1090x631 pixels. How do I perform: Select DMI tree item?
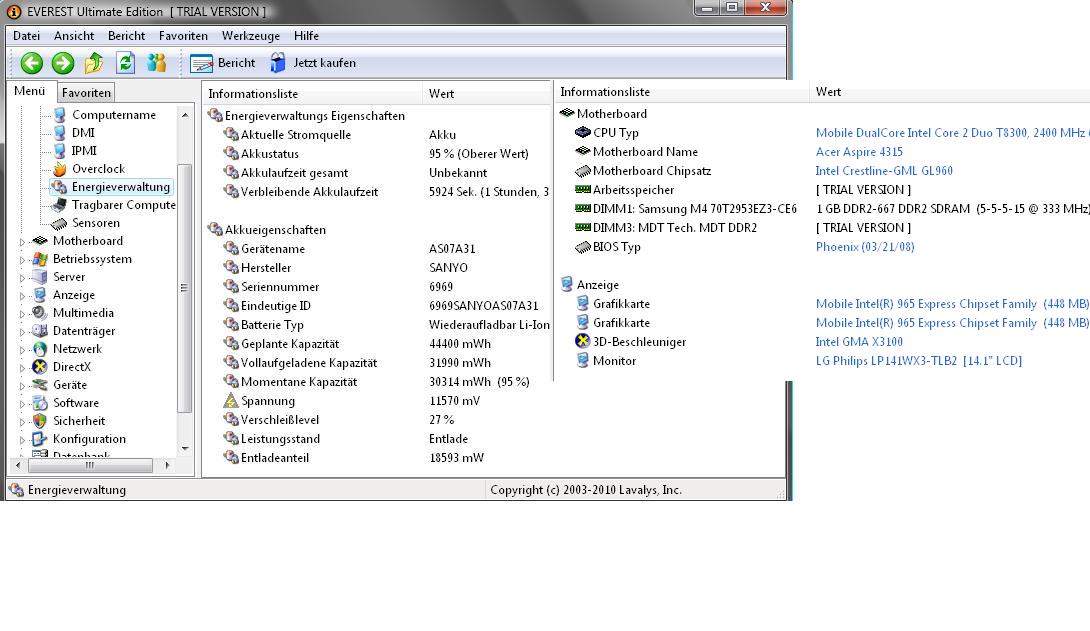click(83, 133)
